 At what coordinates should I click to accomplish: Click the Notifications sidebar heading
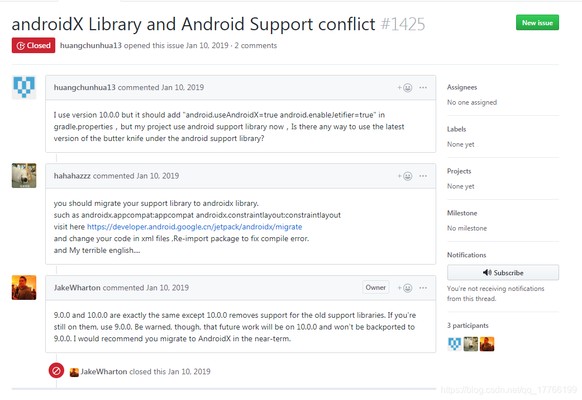pyautogui.click(x=466, y=255)
